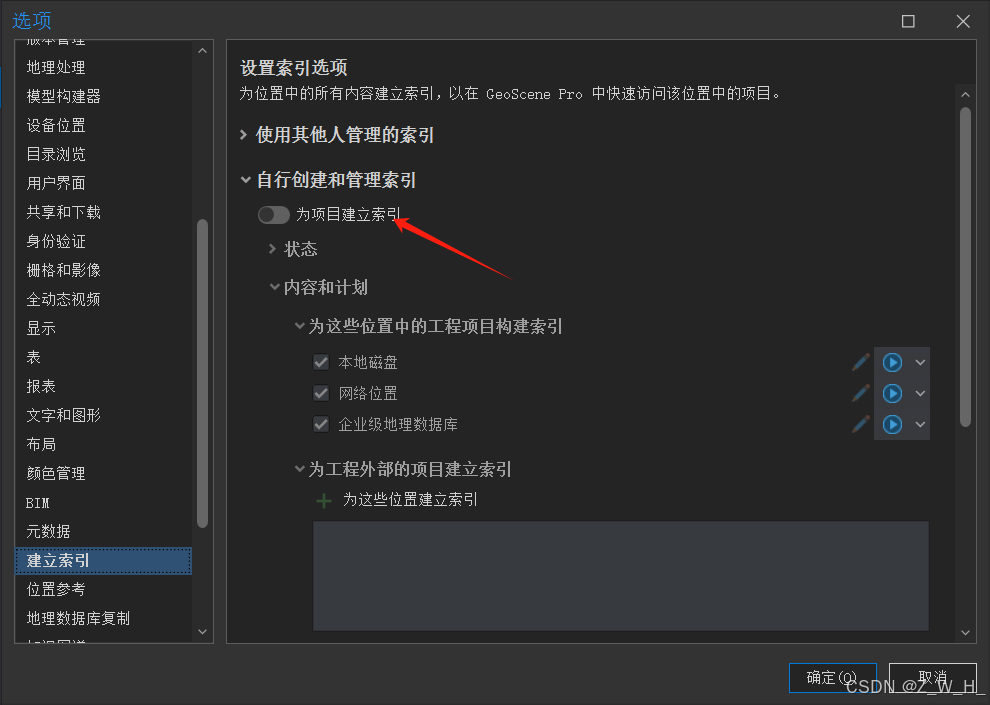
Task: Uncheck the 企业级地理数据库 checkbox
Action: (x=321, y=424)
